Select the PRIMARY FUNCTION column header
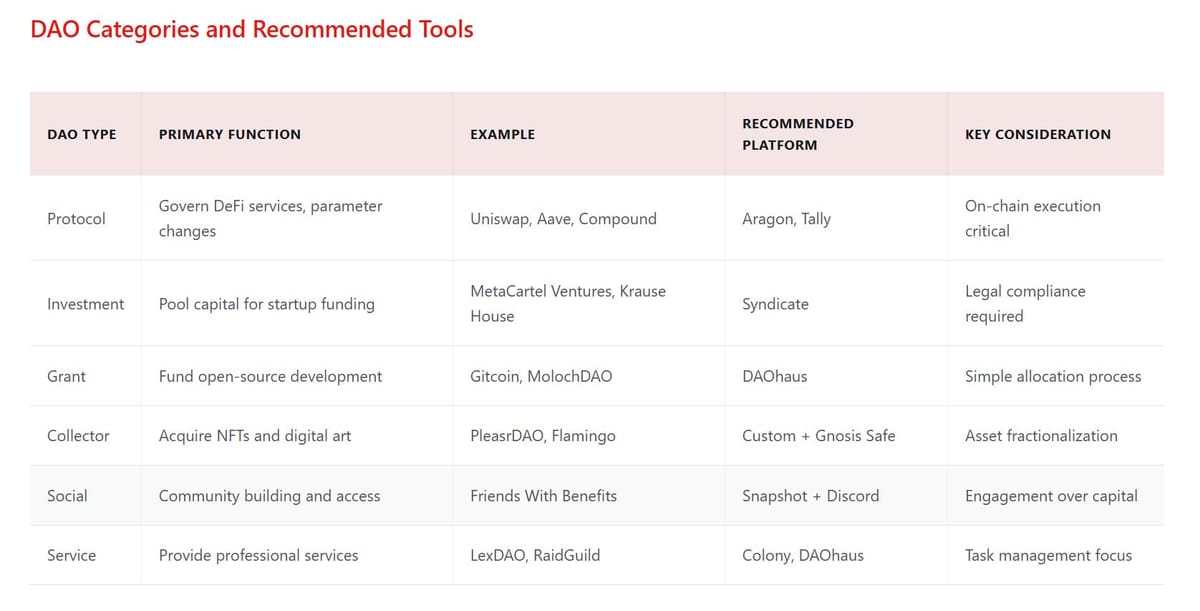This screenshot has height=611, width=1200. click(x=230, y=134)
